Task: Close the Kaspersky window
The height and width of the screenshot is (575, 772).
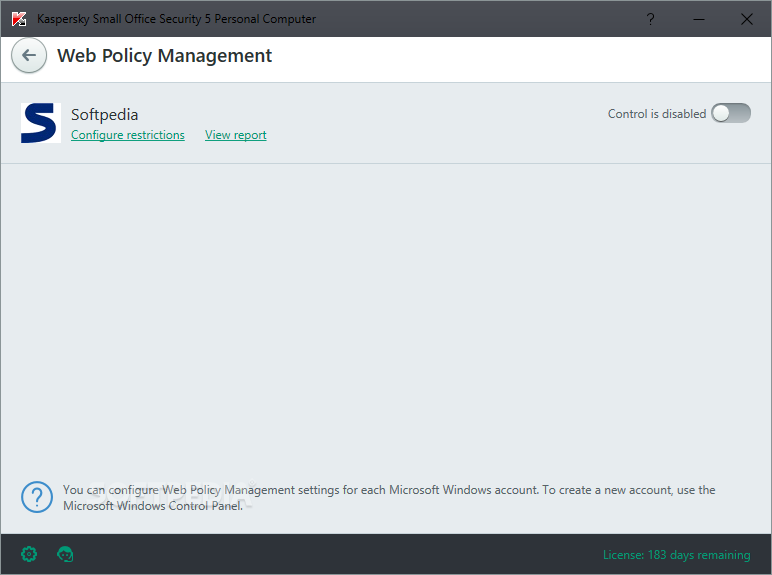Action: tap(746, 19)
